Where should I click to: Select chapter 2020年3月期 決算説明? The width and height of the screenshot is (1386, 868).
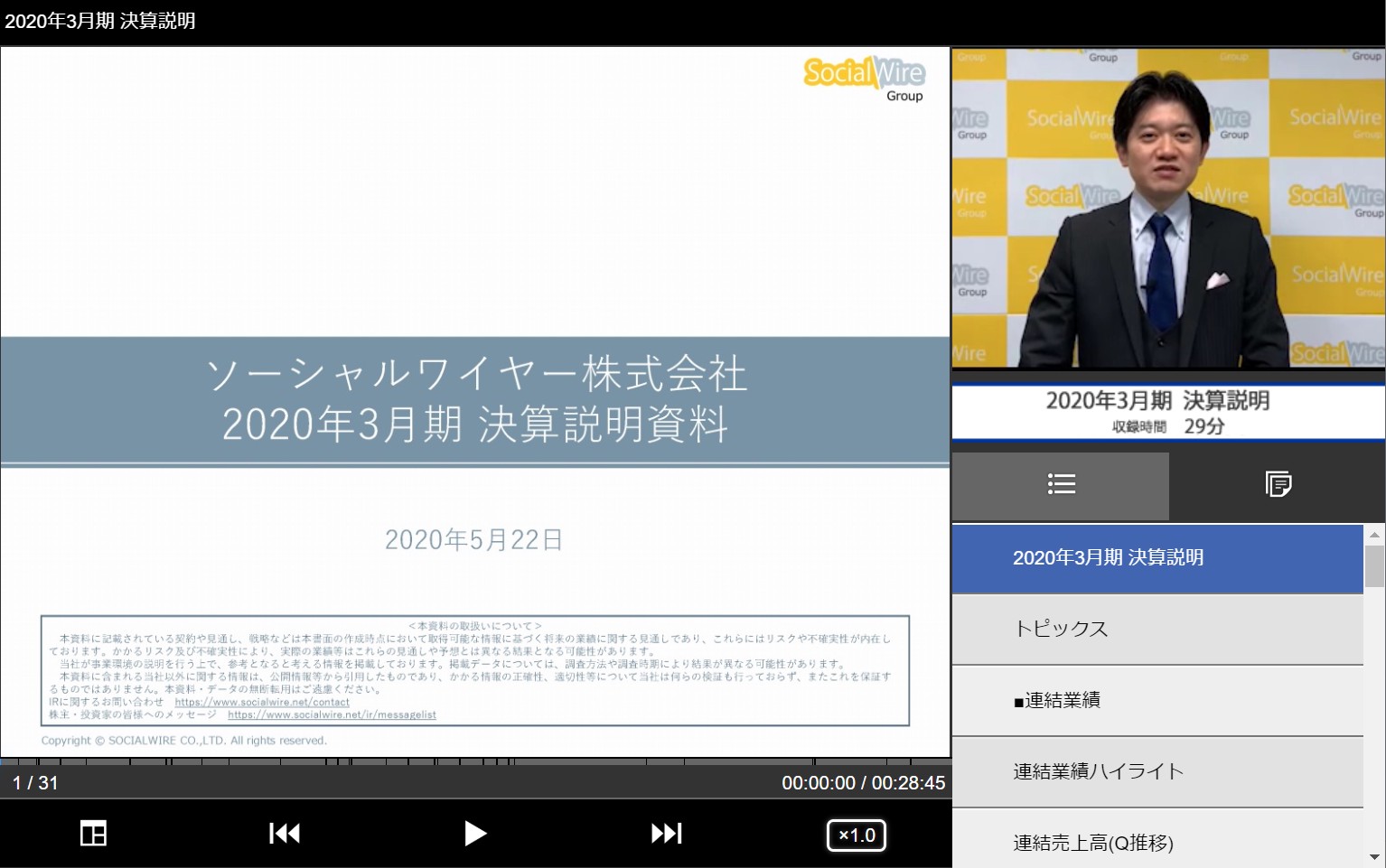pos(1157,558)
